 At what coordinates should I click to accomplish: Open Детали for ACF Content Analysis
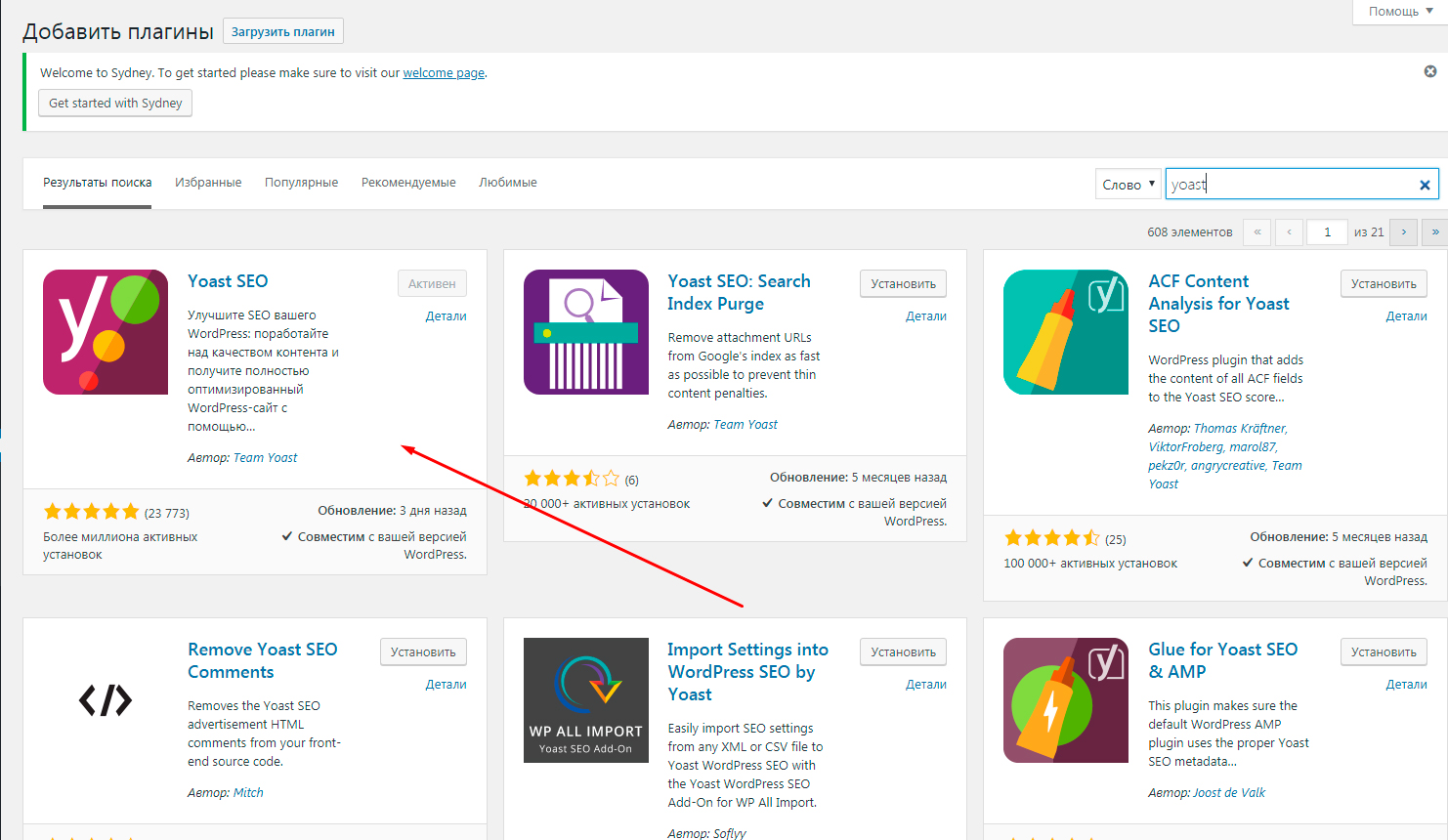pyautogui.click(x=1406, y=315)
